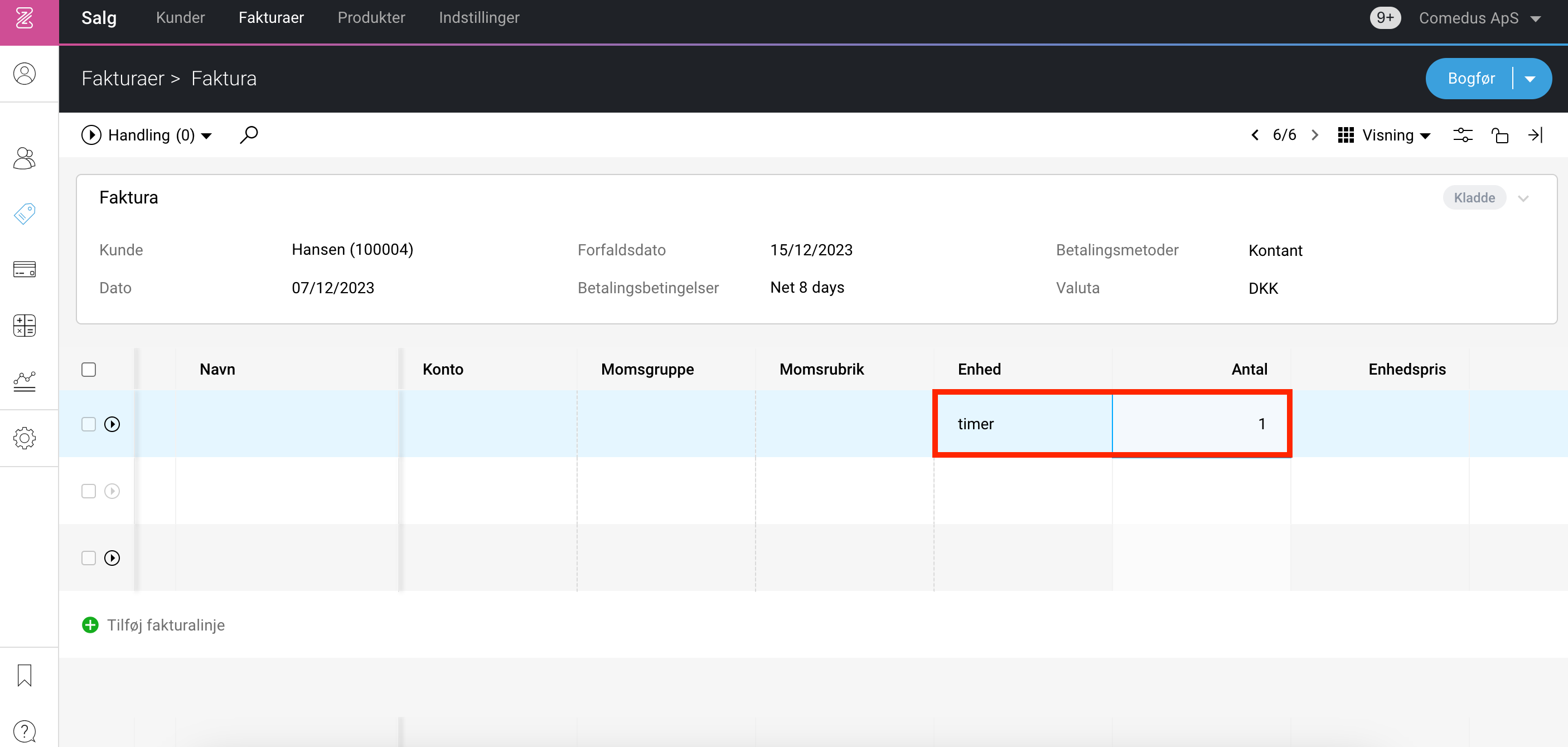Open the sales tag icon in sidebar
This screenshot has height=747, width=1568.
[25, 214]
